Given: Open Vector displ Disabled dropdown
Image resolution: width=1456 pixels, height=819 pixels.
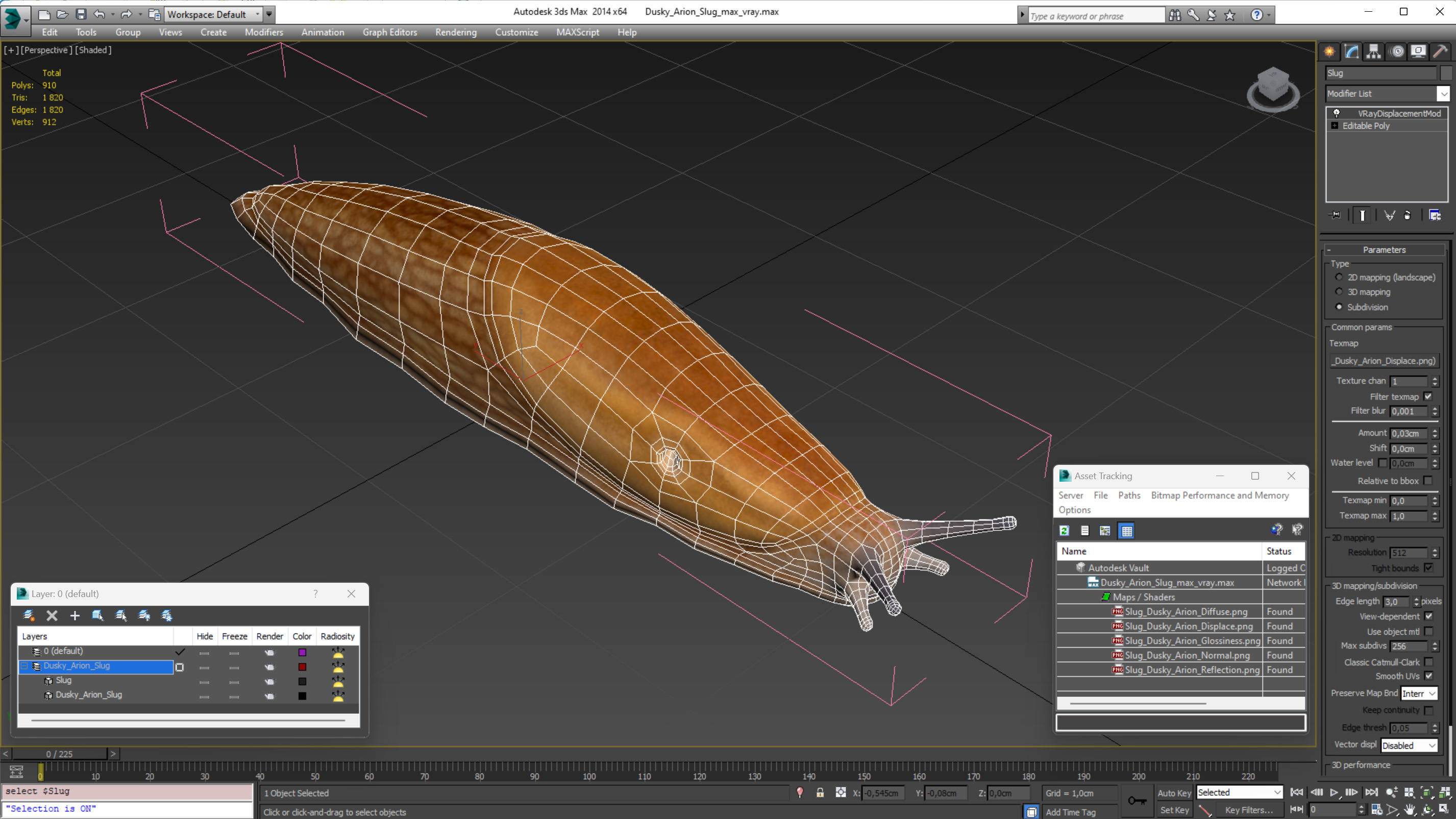Looking at the screenshot, I should 1409,746.
